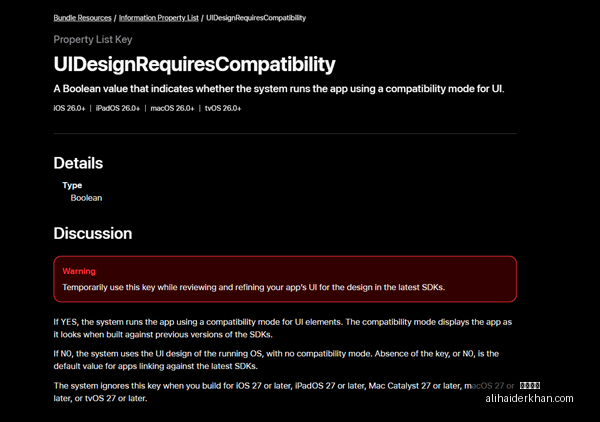
Task: Select the iPadOS 26.0+ availability badge
Action: (x=118, y=108)
